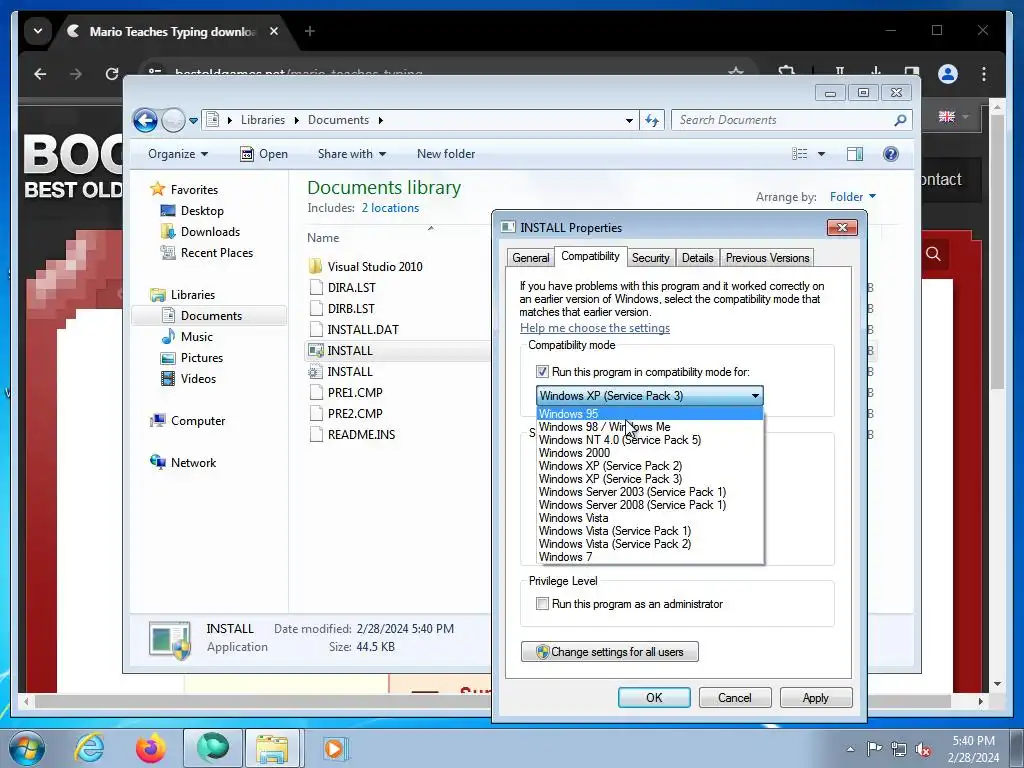The image size is (1024, 768).
Task: Check Run this program as an administrator
Action: click(542, 604)
